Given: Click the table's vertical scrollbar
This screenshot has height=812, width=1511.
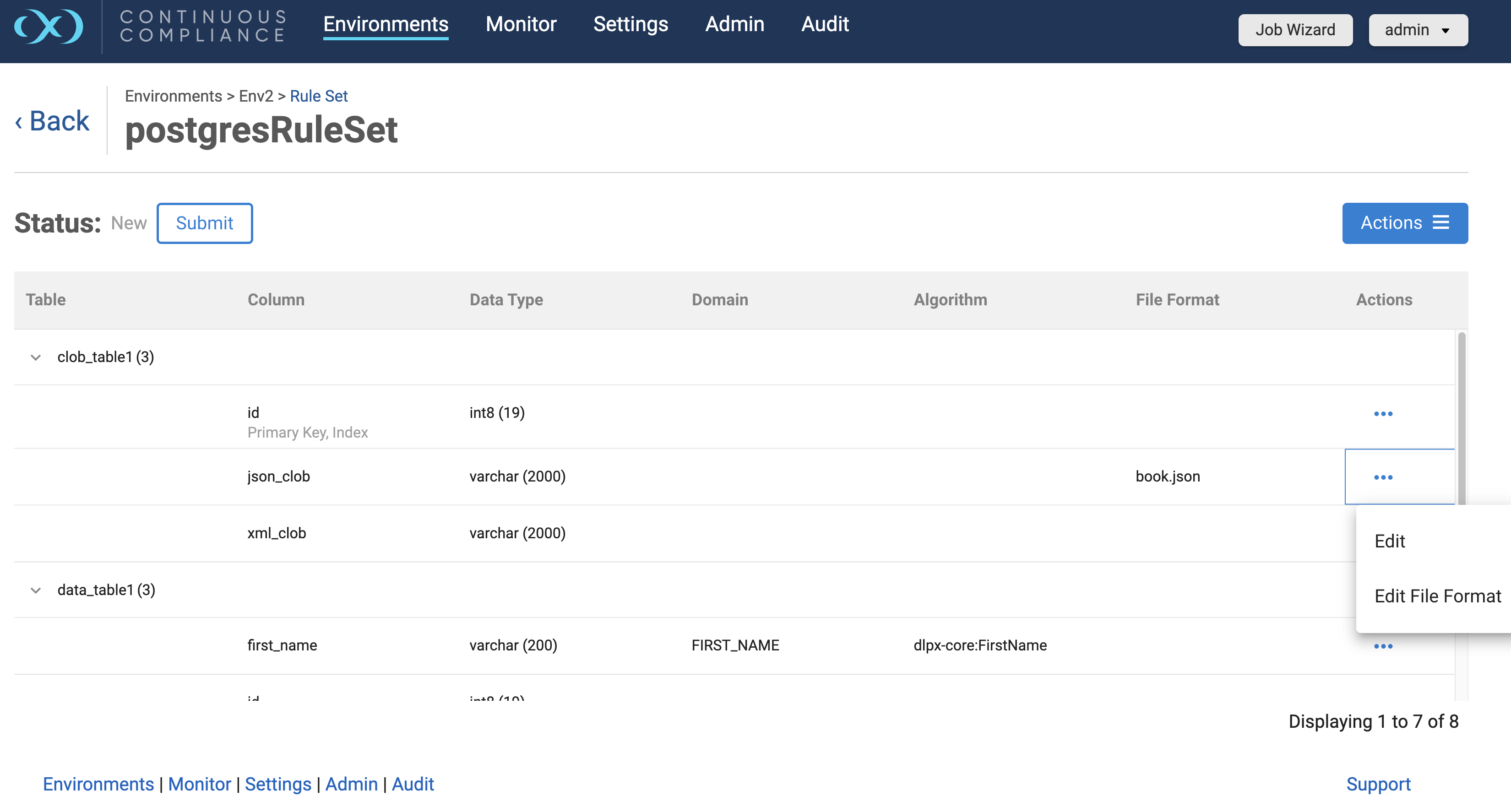Looking at the screenshot, I should (1461, 416).
